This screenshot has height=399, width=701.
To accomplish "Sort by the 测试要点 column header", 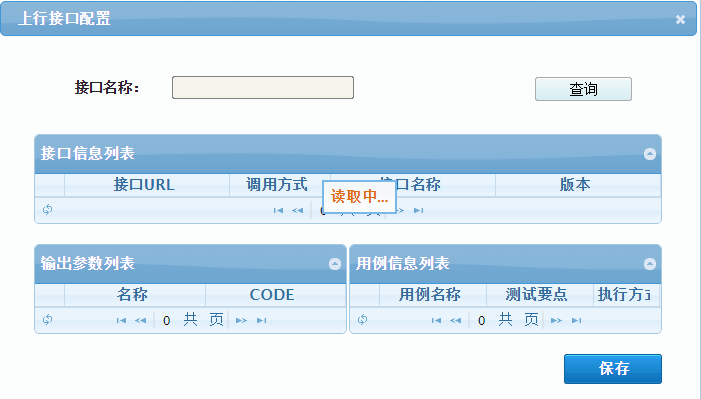I will pos(540,295).
